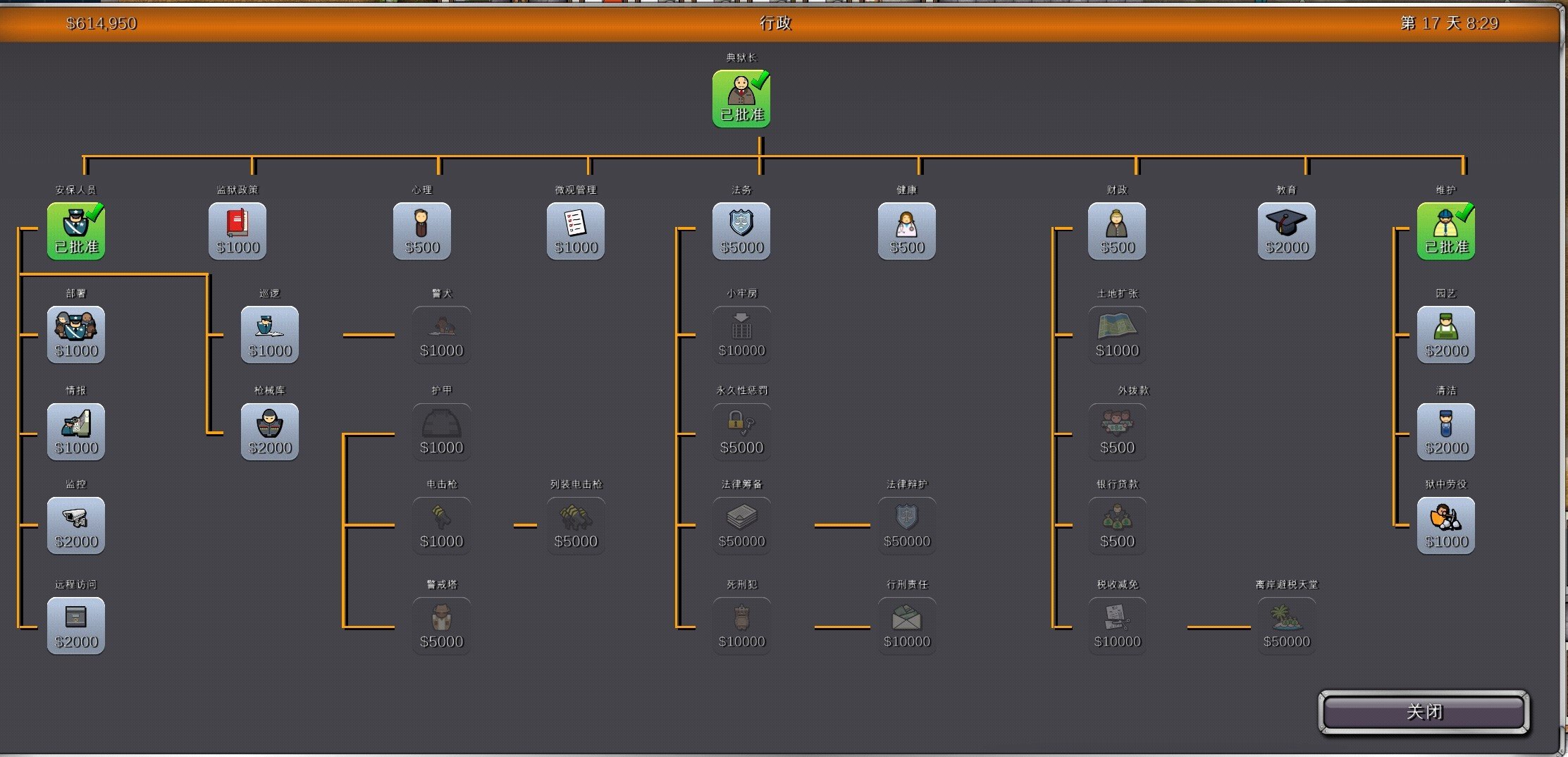Hire the Accountant (财政) for $500
Screen dimensions: 1568x757
click(1117, 231)
